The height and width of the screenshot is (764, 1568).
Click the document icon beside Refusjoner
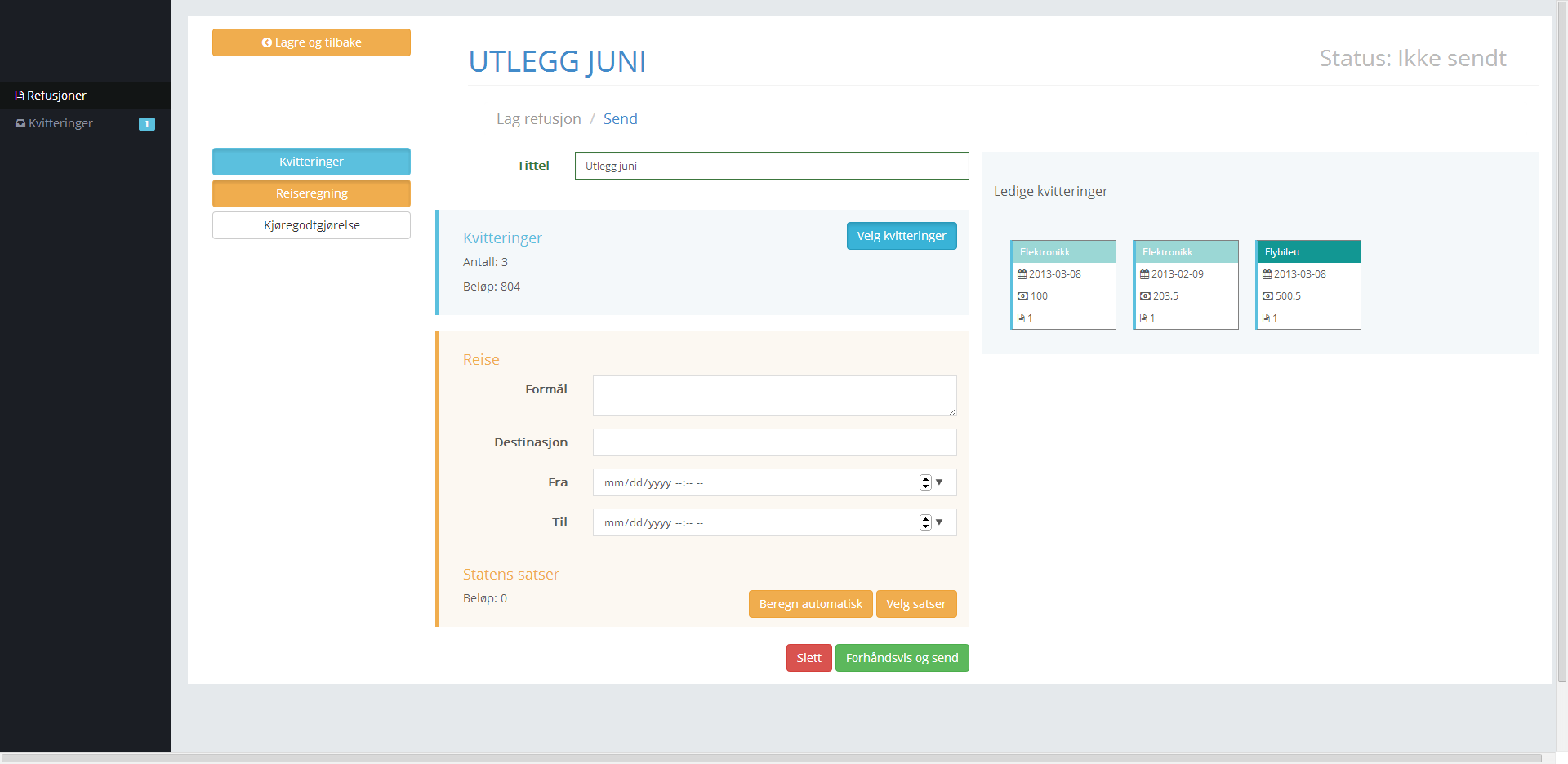(x=20, y=95)
